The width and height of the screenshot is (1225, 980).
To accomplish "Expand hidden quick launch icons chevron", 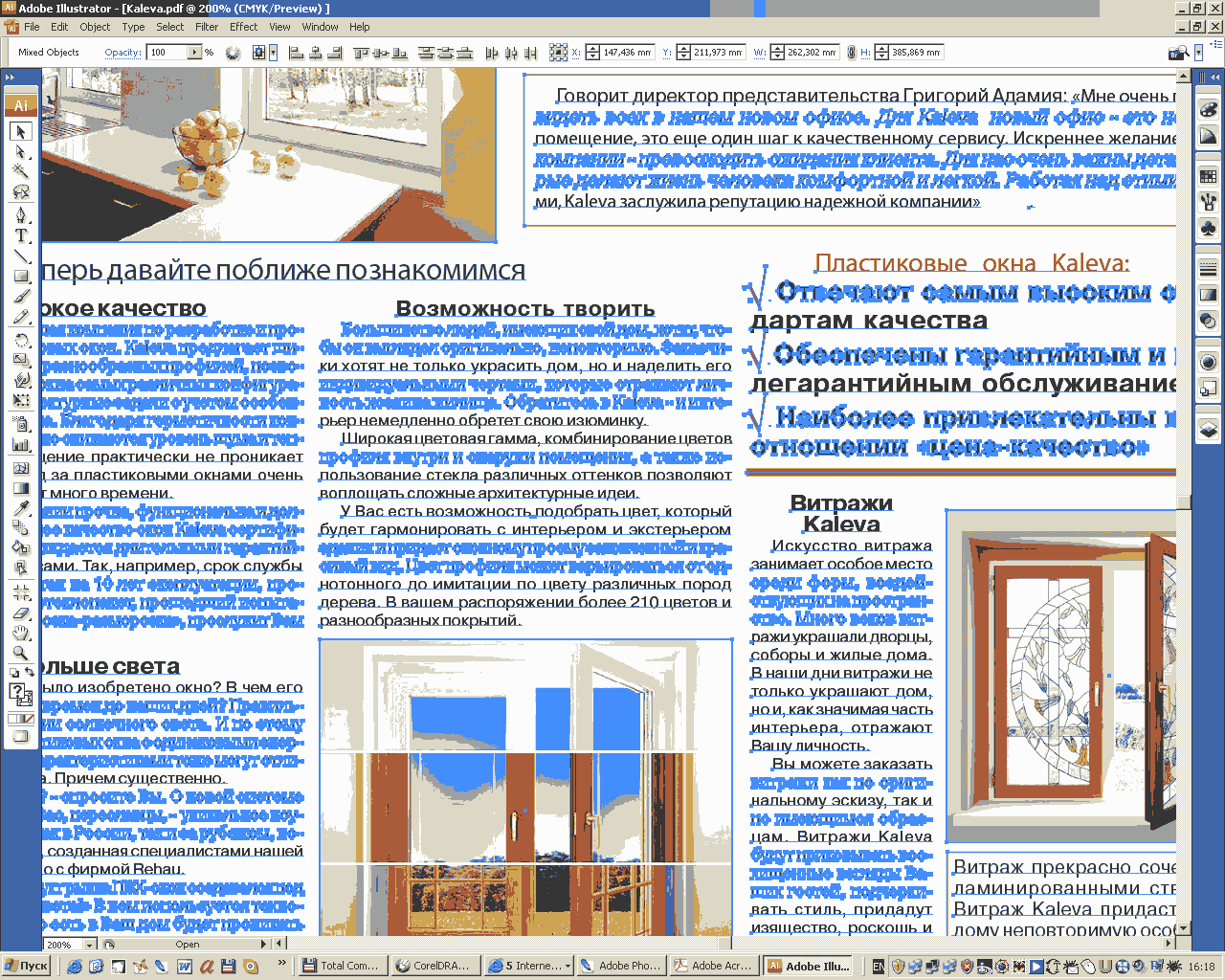I will [281, 963].
